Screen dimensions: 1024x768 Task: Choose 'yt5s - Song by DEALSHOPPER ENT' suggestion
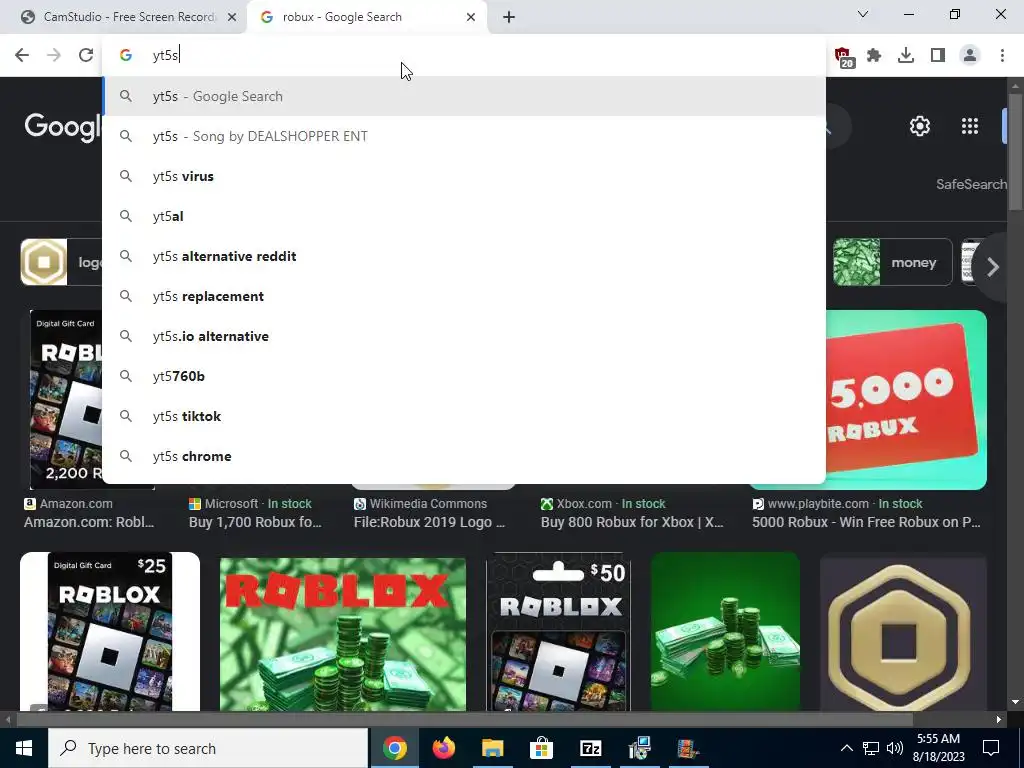click(464, 136)
